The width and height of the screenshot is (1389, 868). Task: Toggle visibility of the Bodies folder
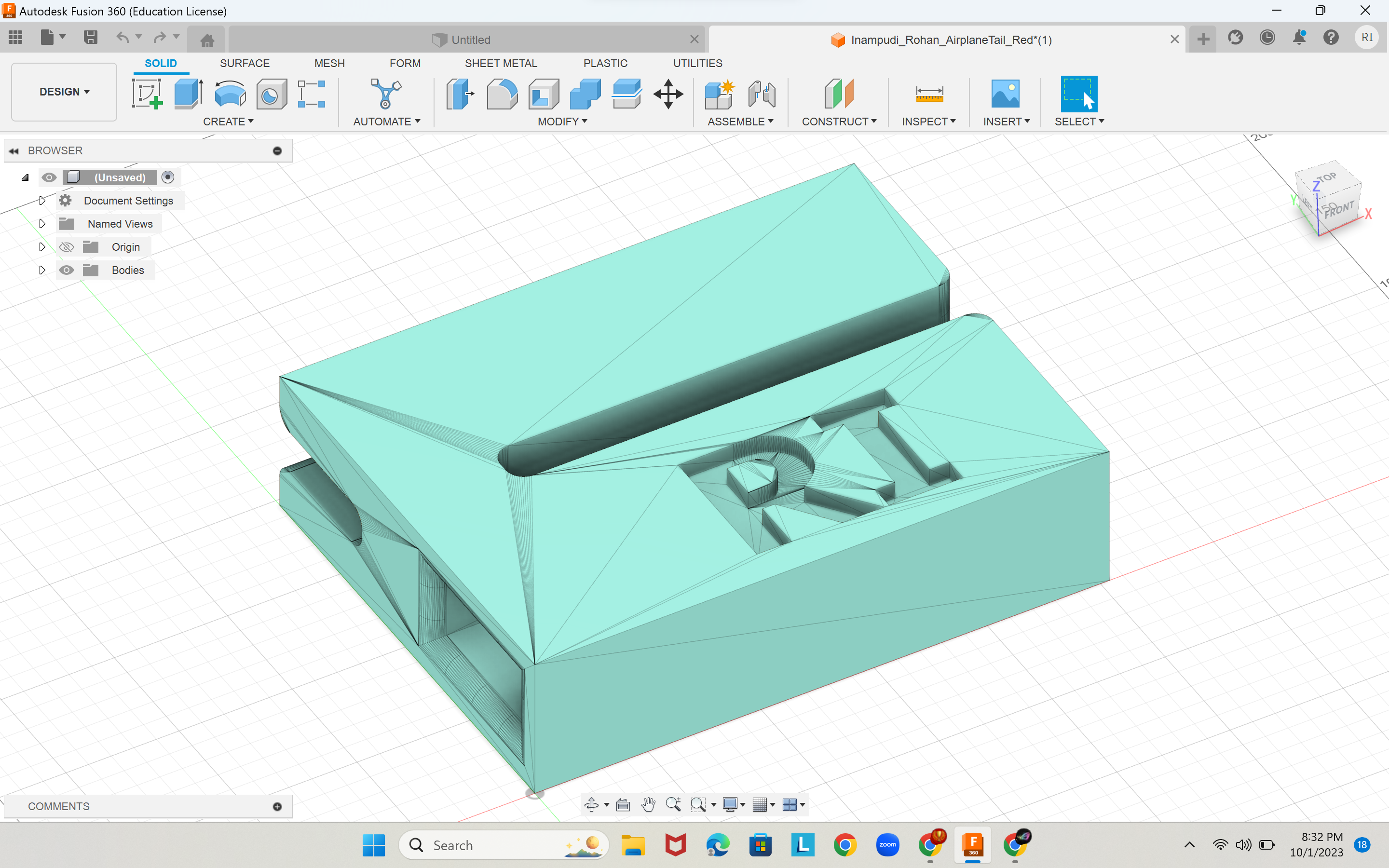tap(67, 270)
